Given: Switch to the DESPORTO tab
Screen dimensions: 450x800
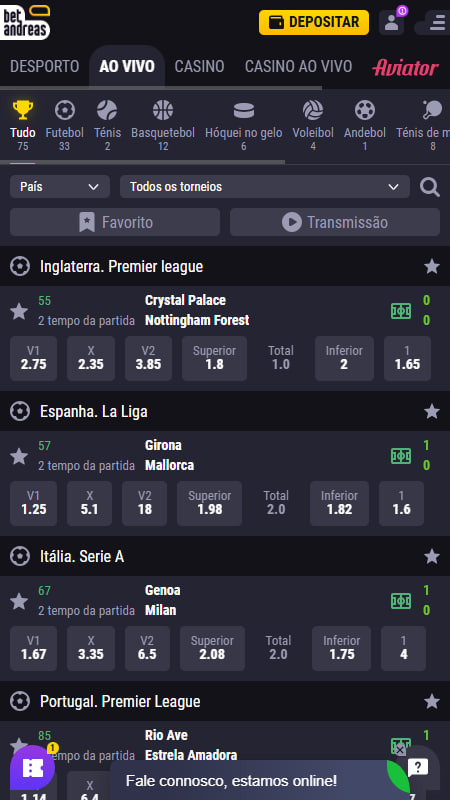Looking at the screenshot, I should point(45,66).
